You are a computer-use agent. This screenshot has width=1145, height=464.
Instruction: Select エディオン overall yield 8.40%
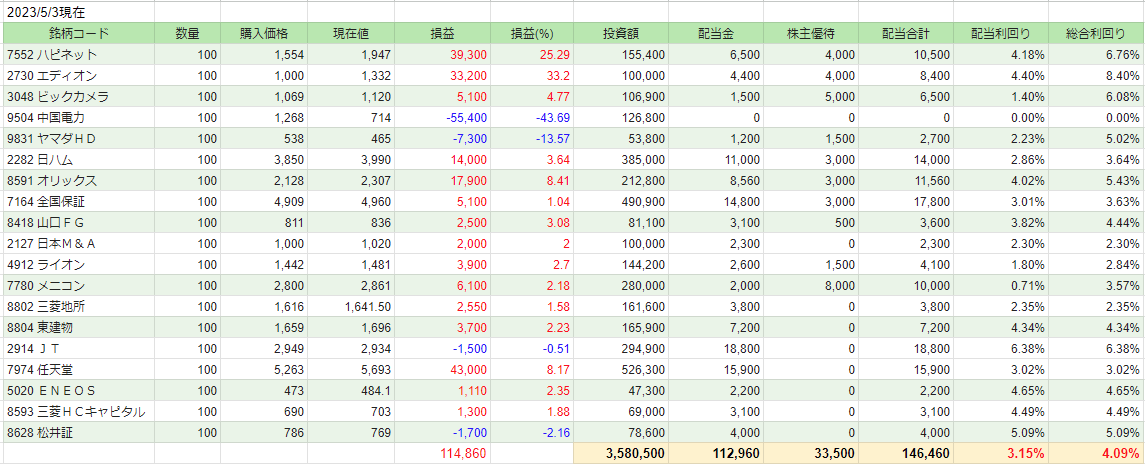1097,76
